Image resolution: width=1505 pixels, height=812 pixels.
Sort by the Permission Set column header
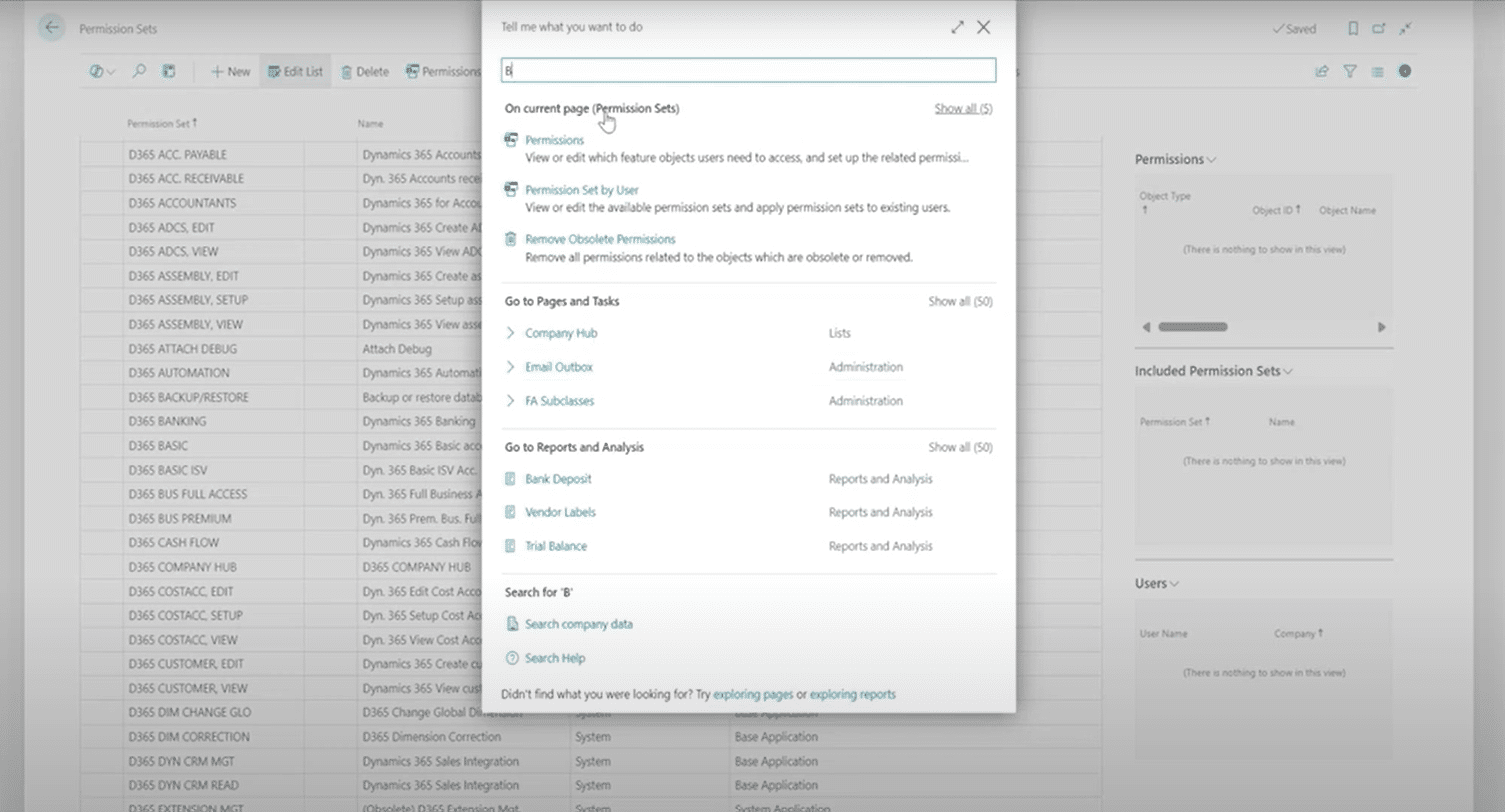coord(162,124)
